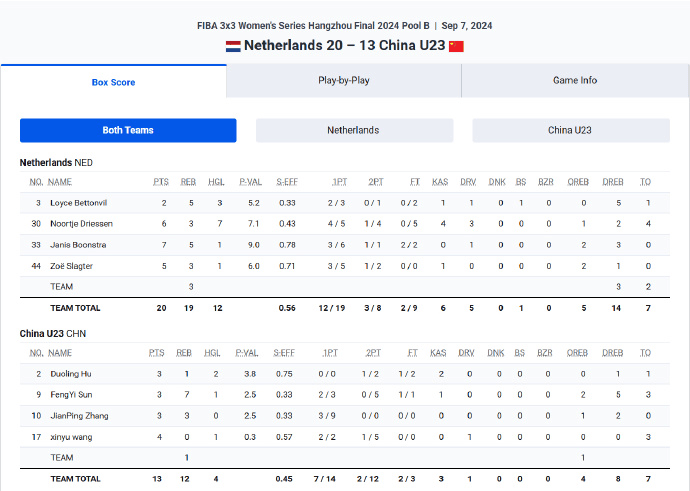Sort Netherlands table by PTS column
Viewport: 690px width, 491px height.
(160, 182)
